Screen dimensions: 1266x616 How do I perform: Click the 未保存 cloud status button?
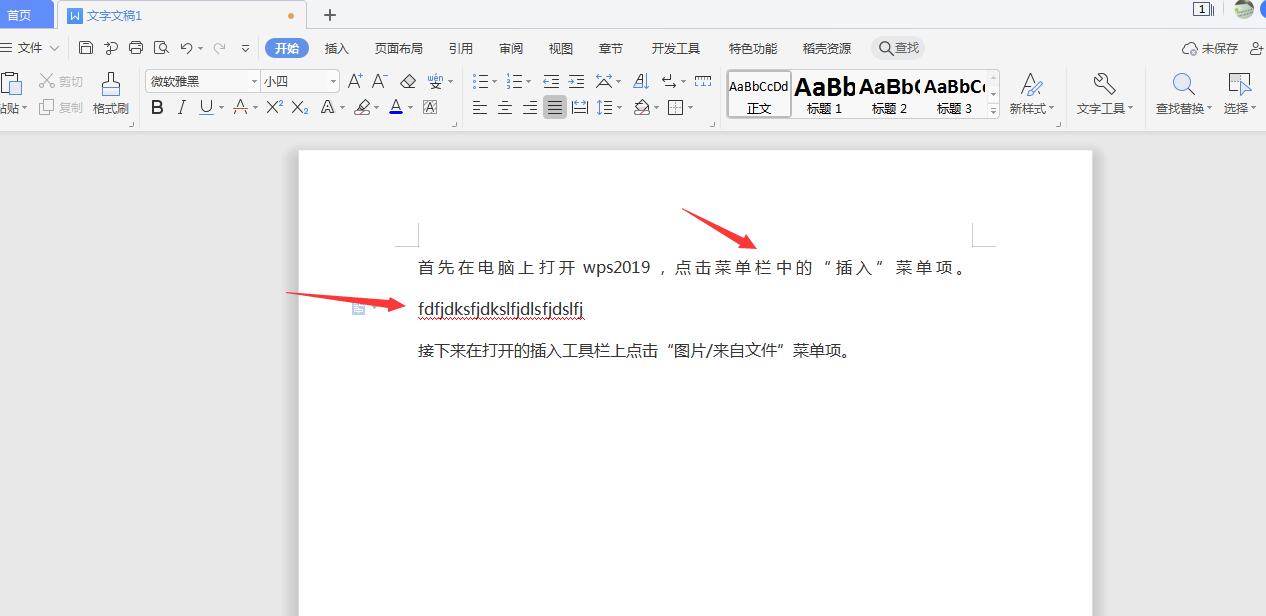(x=1210, y=48)
